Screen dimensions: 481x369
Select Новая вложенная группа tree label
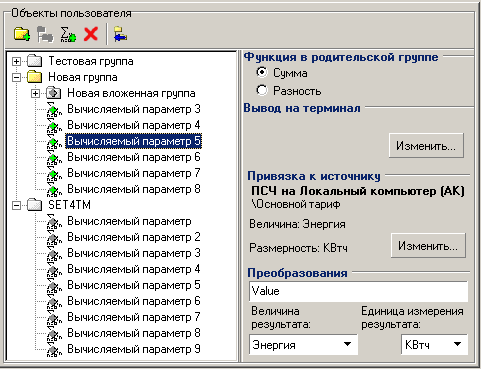131,93
